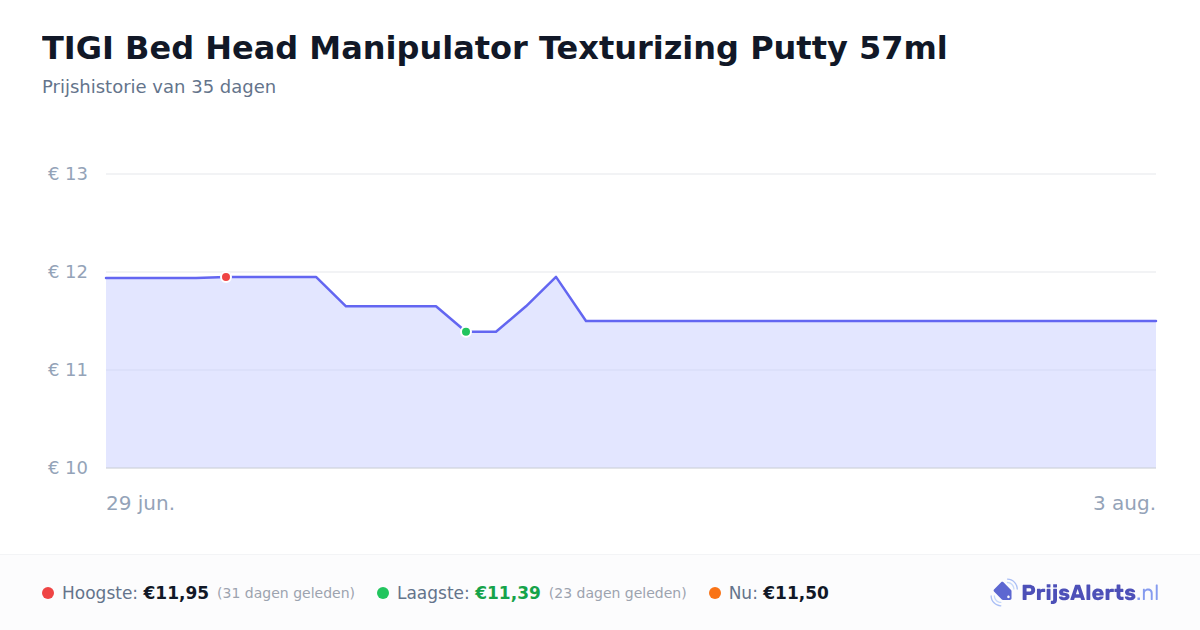Viewport: 1200px width, 630px height.
Task: Click the highest price value €11,95
Action: tap(176, 593)
